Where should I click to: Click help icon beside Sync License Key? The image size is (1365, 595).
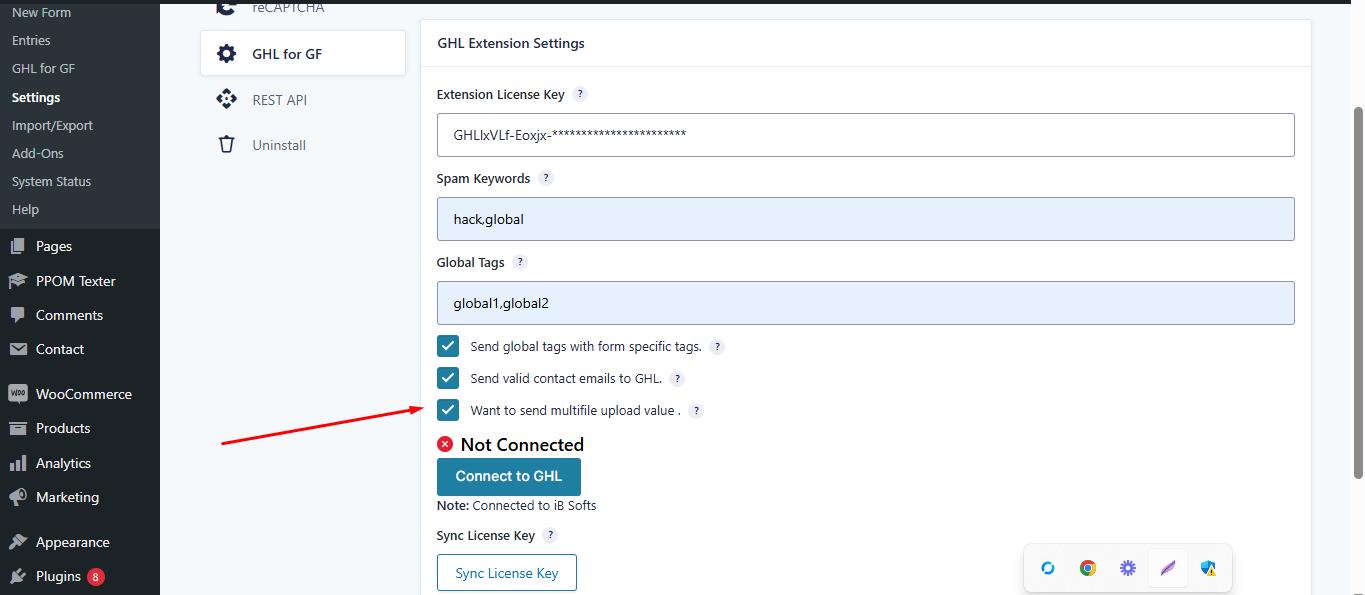[550, 535]
